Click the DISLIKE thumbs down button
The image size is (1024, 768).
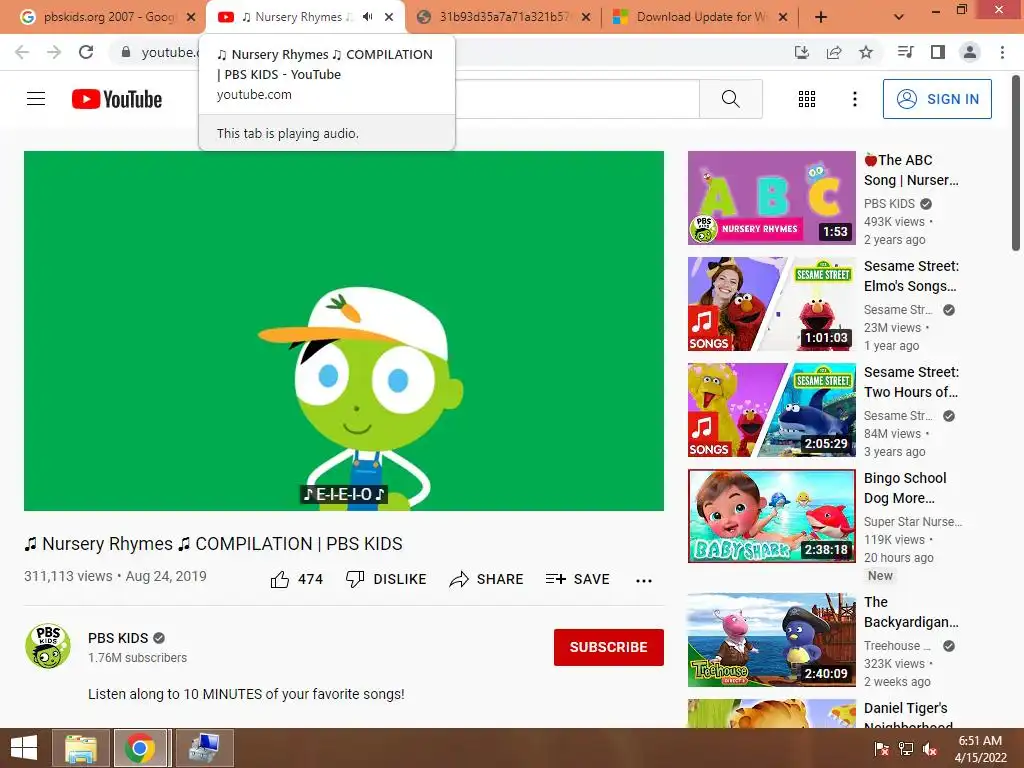pyautogui.click(x=386, y=579)
